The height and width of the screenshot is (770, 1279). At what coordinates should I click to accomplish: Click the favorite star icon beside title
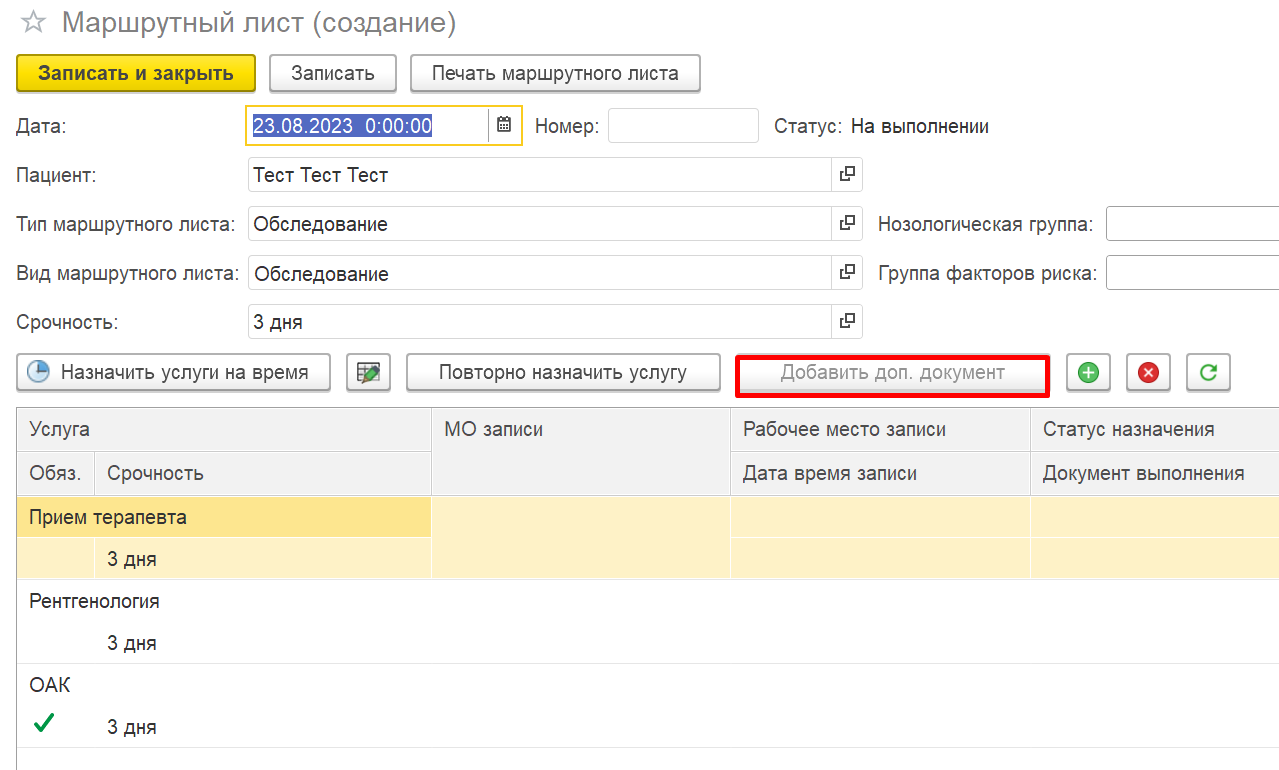coord(33,23)
